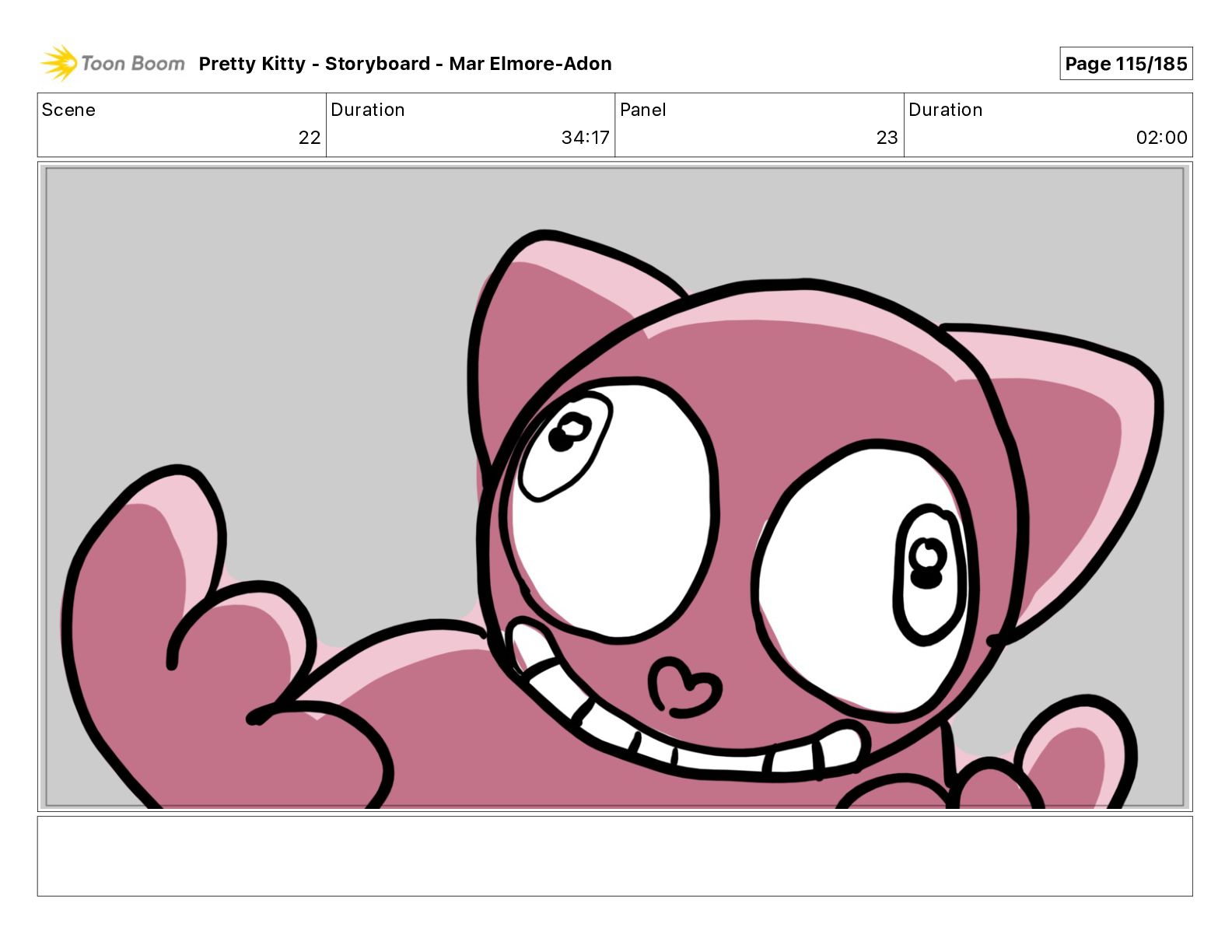Select scene number '22'
This screenshot has height=952, width=1232.
click(310, 138)
